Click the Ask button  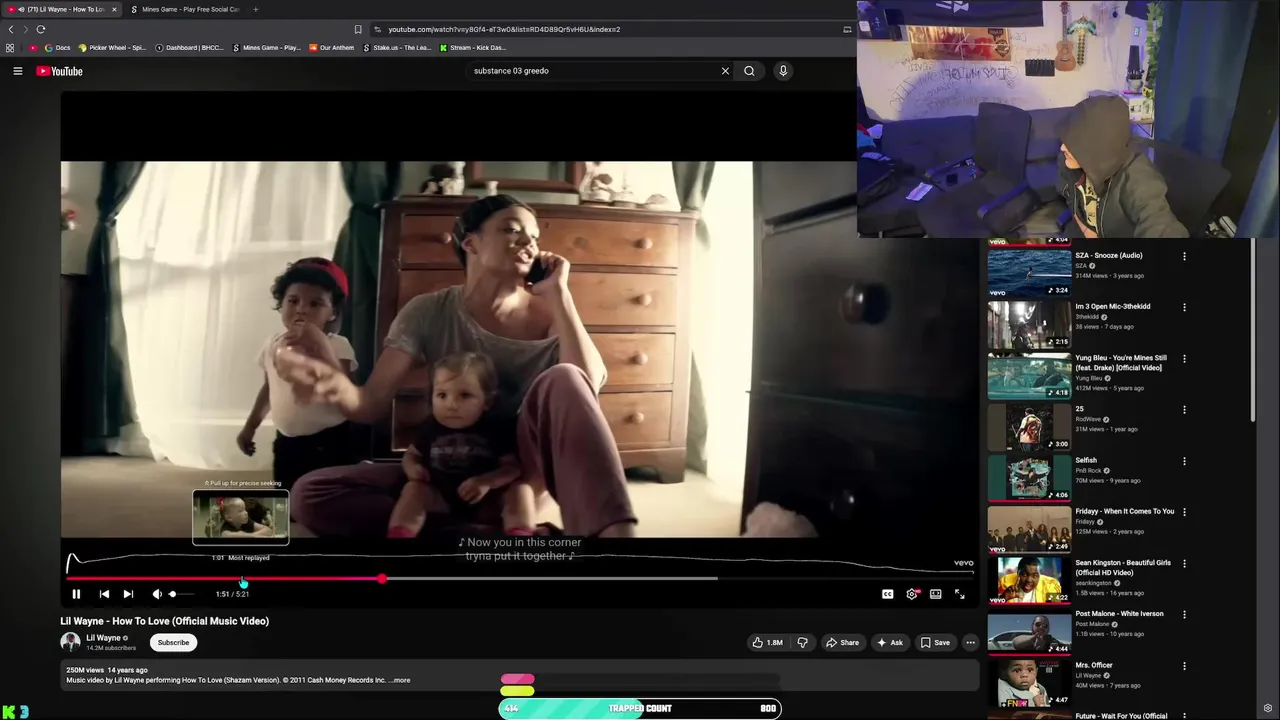click(x=889, y=643)
